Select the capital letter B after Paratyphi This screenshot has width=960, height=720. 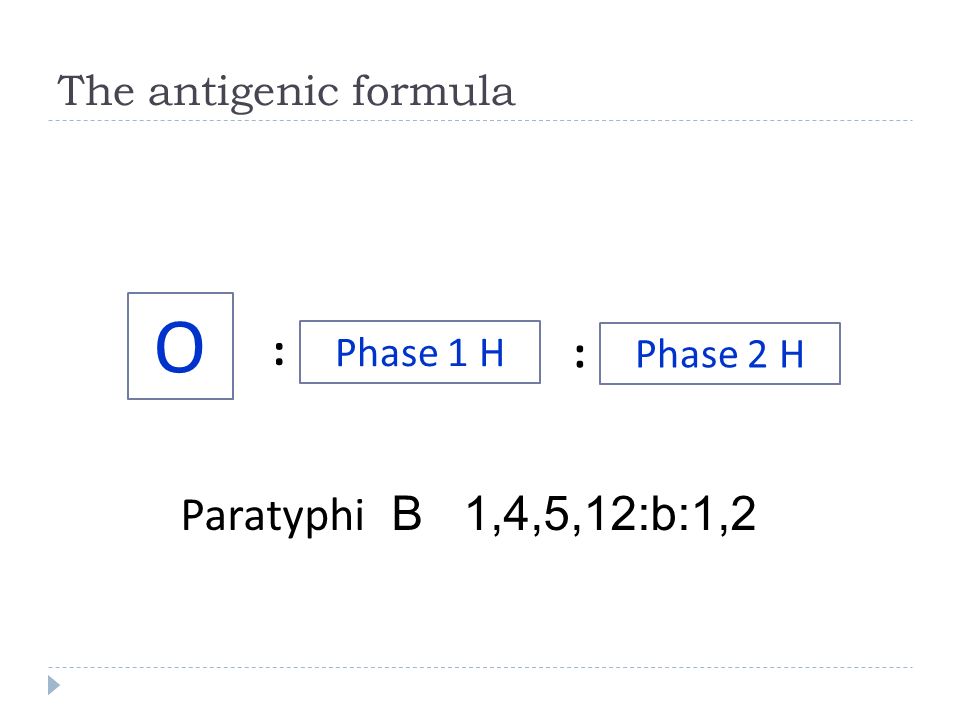pos(407,513)
